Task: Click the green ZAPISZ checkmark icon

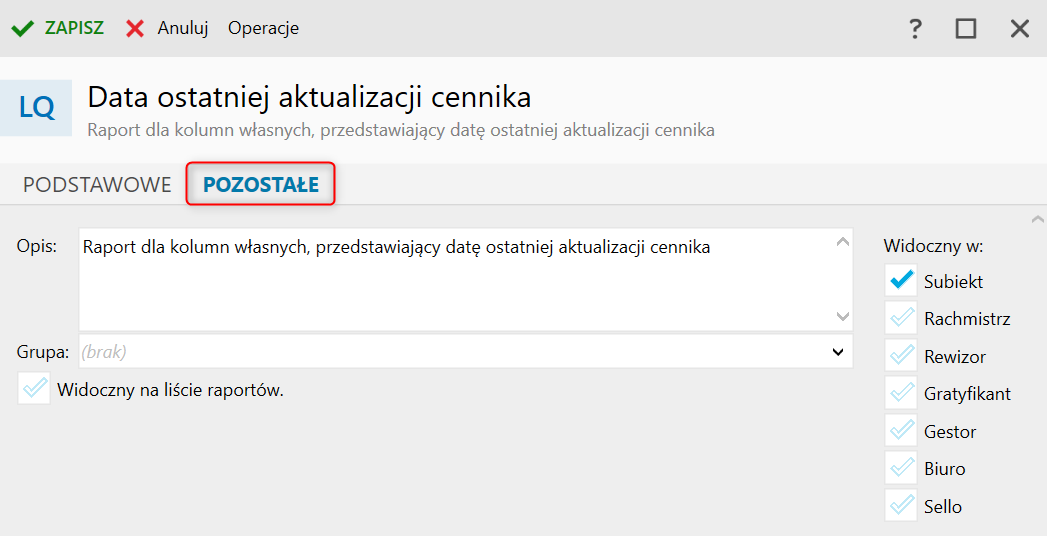Action: [x=22, y=28]
